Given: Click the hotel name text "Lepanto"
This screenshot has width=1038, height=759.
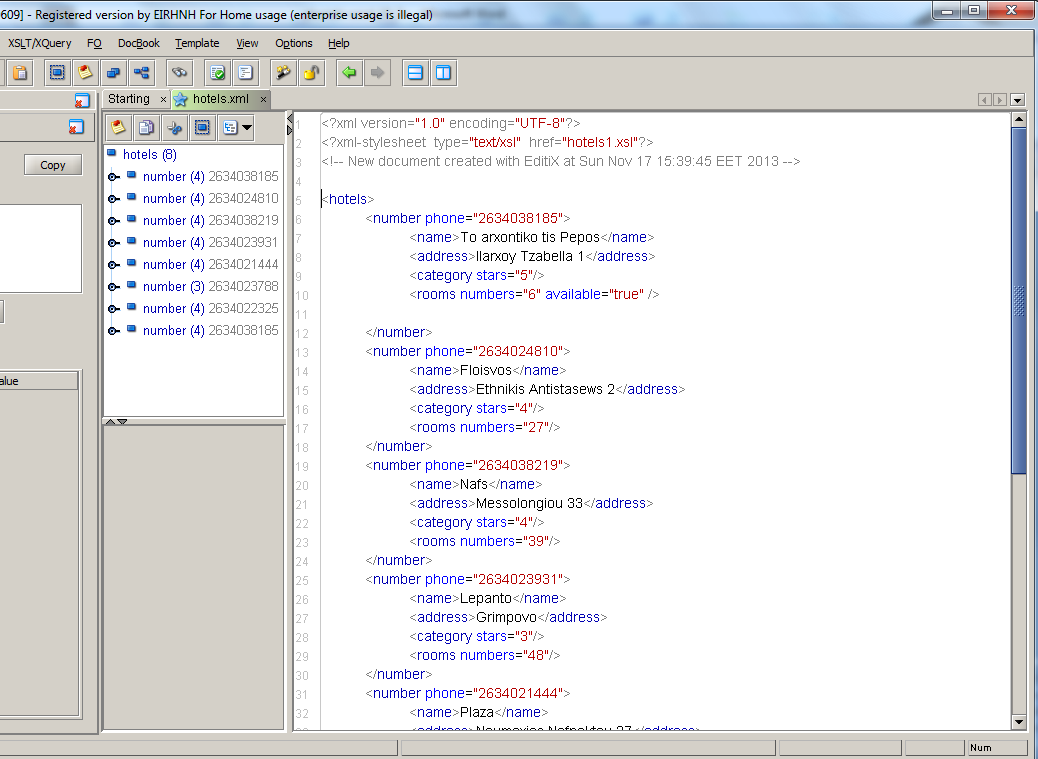Looking at the screenshot, I should click(486, 599).
